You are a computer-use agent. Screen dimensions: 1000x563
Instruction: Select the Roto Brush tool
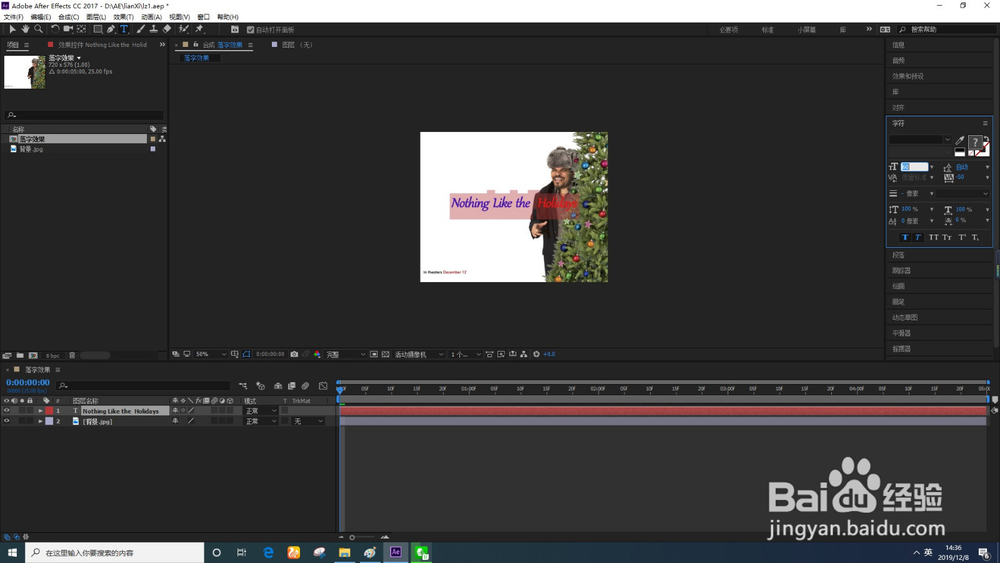pyautogui.click(x=184, y=29)
